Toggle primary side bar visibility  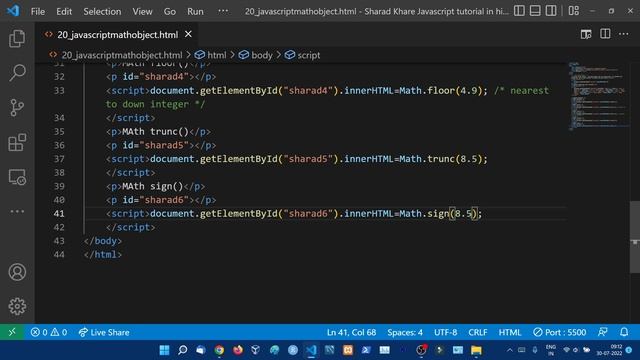pos(519,11)
